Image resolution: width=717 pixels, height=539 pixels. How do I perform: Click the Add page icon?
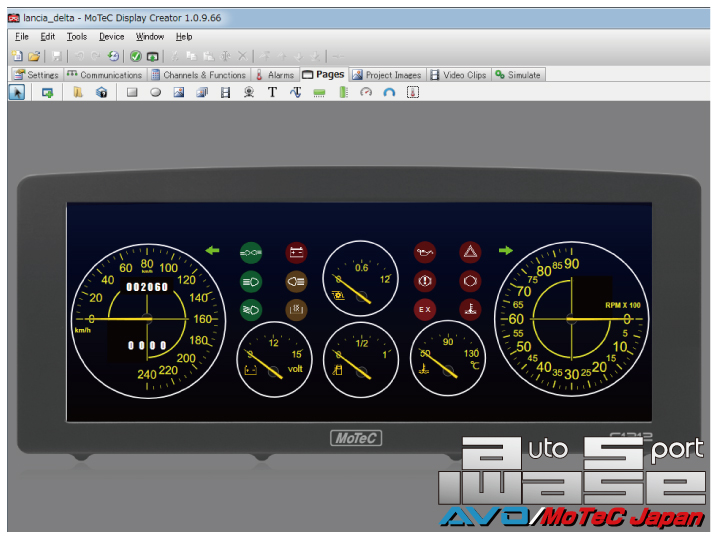(48, 92)
